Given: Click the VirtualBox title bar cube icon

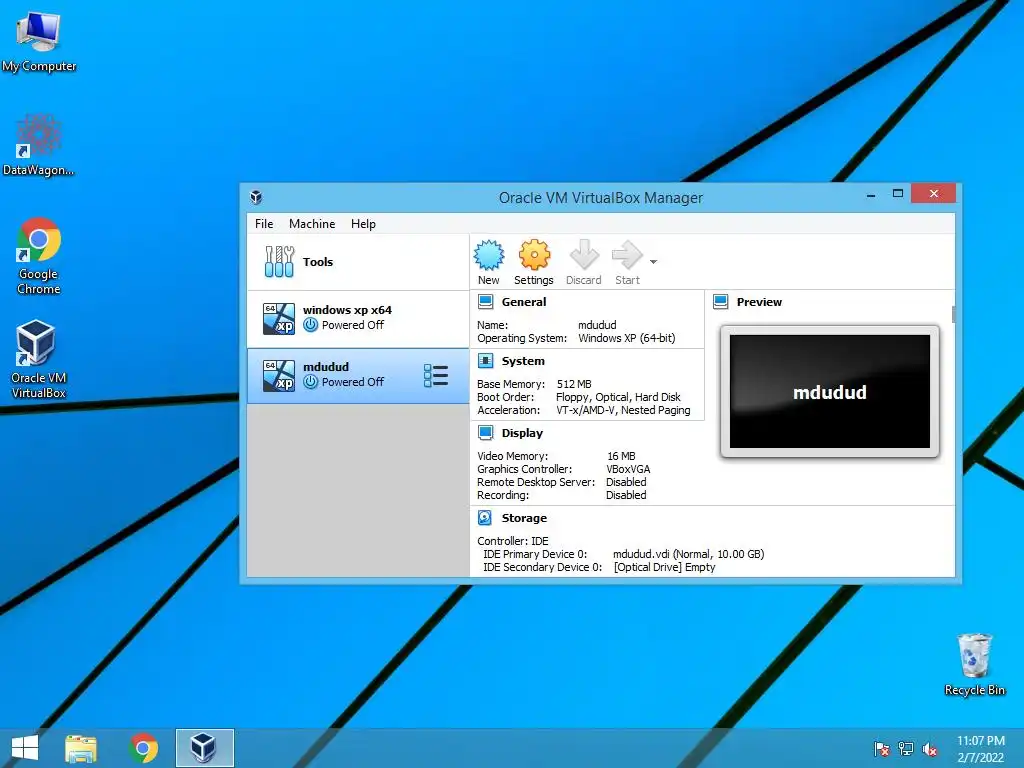Looking at the screenshot, I should pyautogui.click(x=256, y=197).
